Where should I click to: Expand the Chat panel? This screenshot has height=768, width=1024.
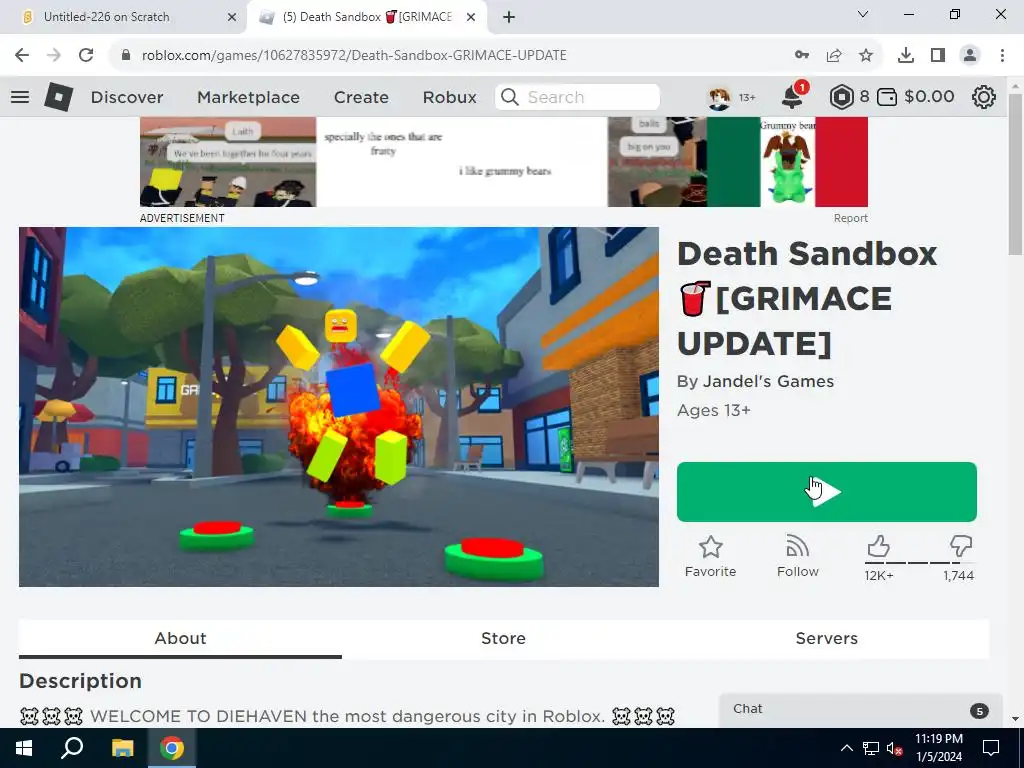tap(860, 710)
